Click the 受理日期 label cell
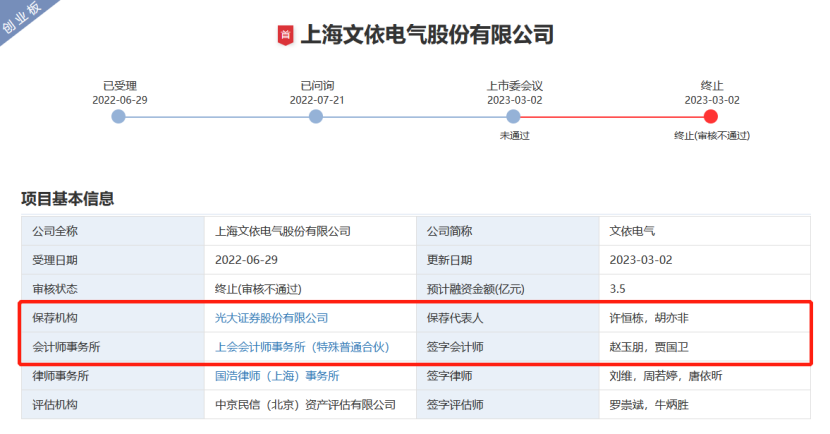Image resolution: width=830 pixels, height=434 pixels. [x=113, y=260]
